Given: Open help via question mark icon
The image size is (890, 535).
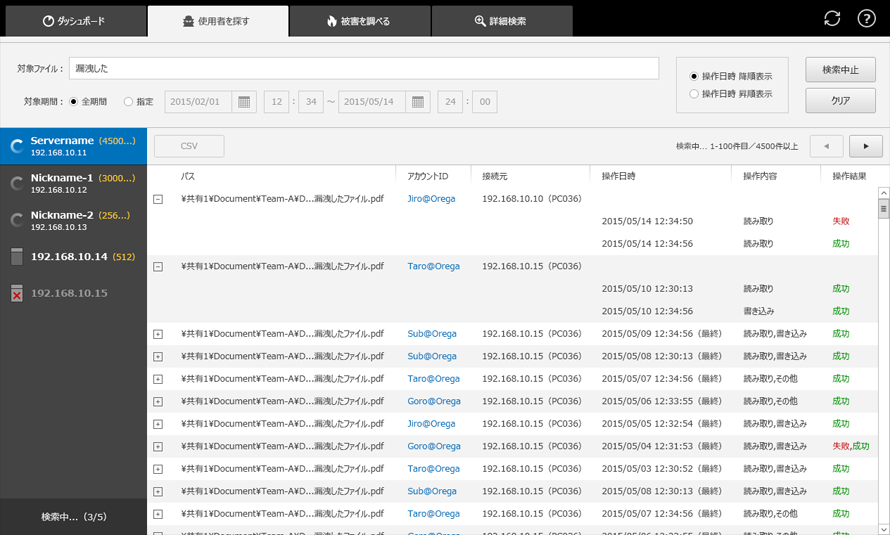Looking at the screenshot, I should pos(866,19).
